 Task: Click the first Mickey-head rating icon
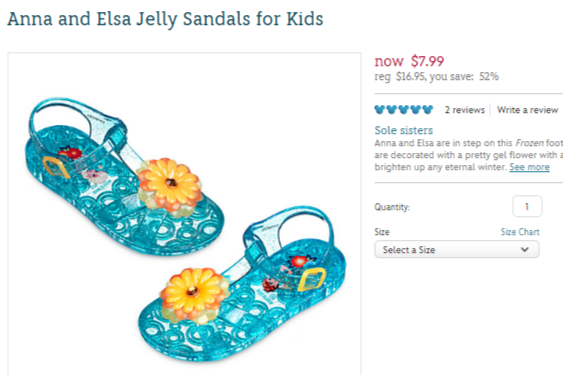pos(380,110)
